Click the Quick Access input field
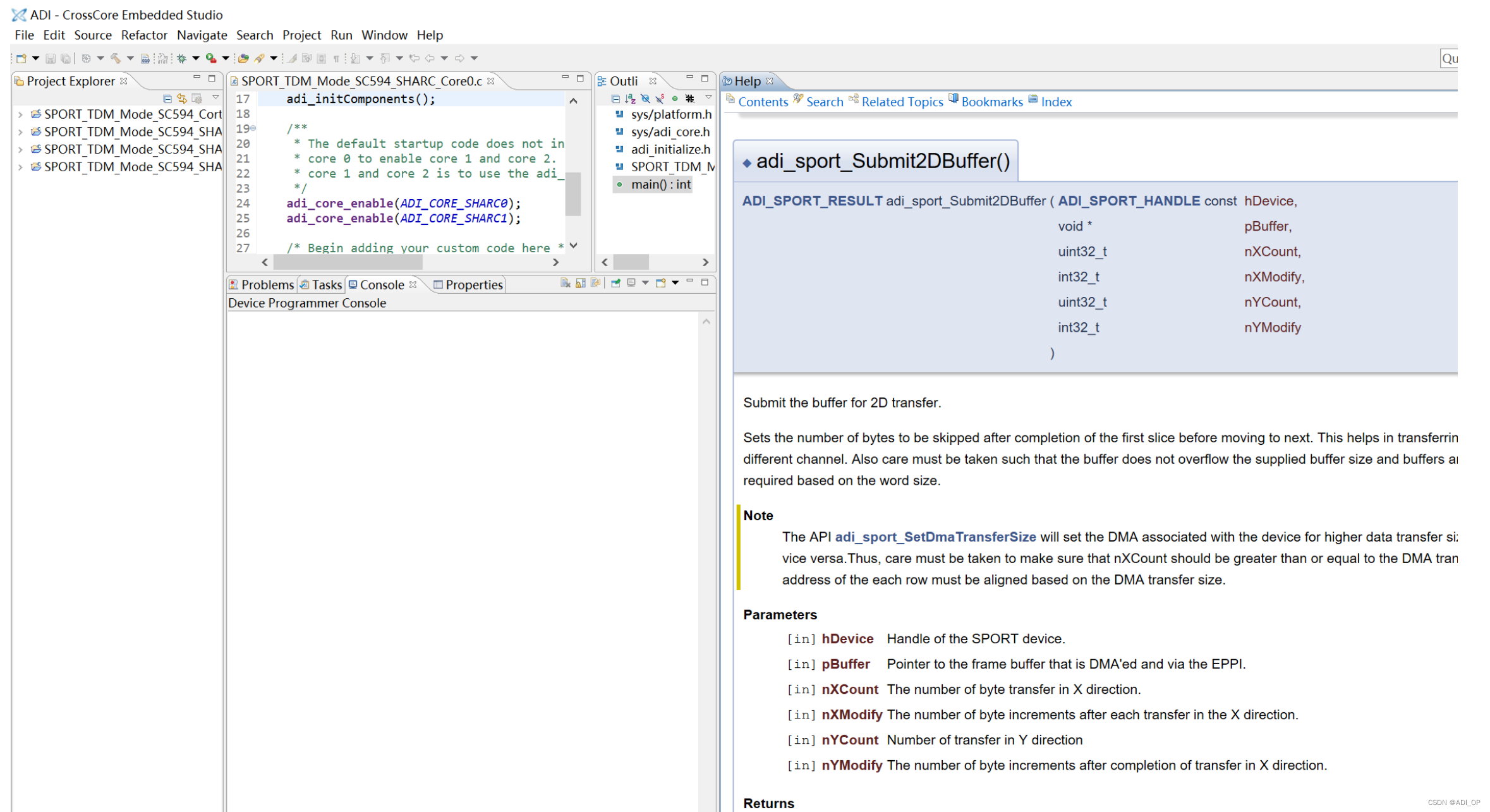Viewport: 1490px width, 812px height. tap(1449, 59)
